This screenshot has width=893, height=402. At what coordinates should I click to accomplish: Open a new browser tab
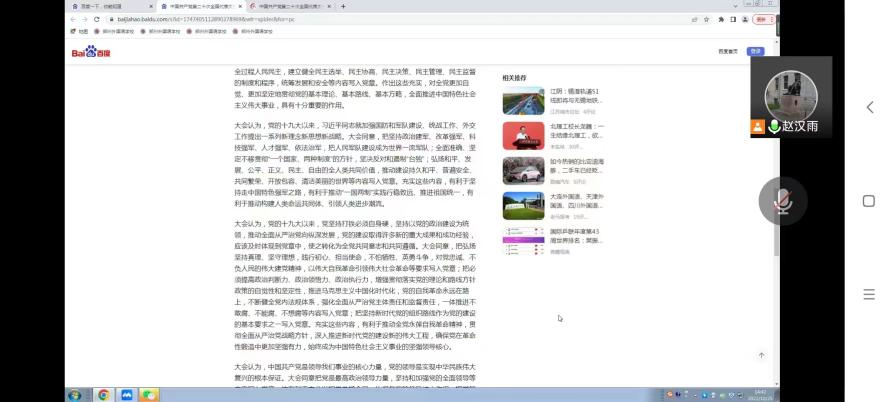343,6
